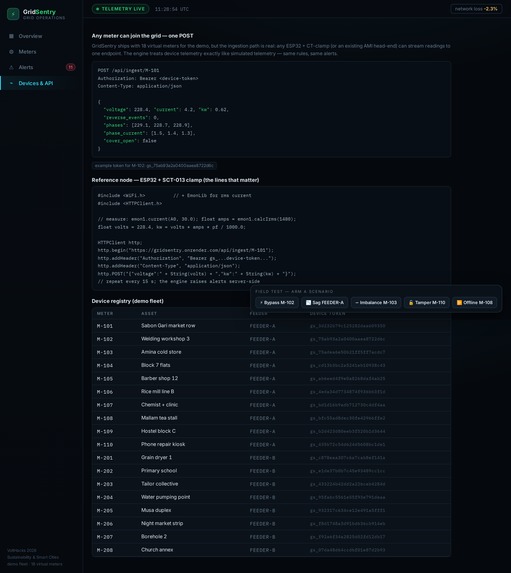Click Tailor collective asset name

pyautogui.click(x=160, y=483)
